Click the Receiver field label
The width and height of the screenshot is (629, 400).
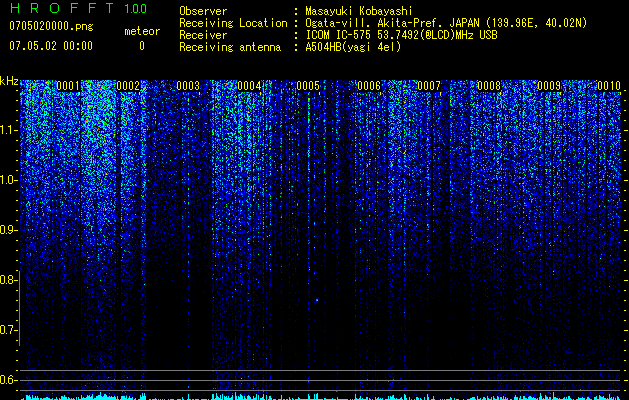click(203, 35)
